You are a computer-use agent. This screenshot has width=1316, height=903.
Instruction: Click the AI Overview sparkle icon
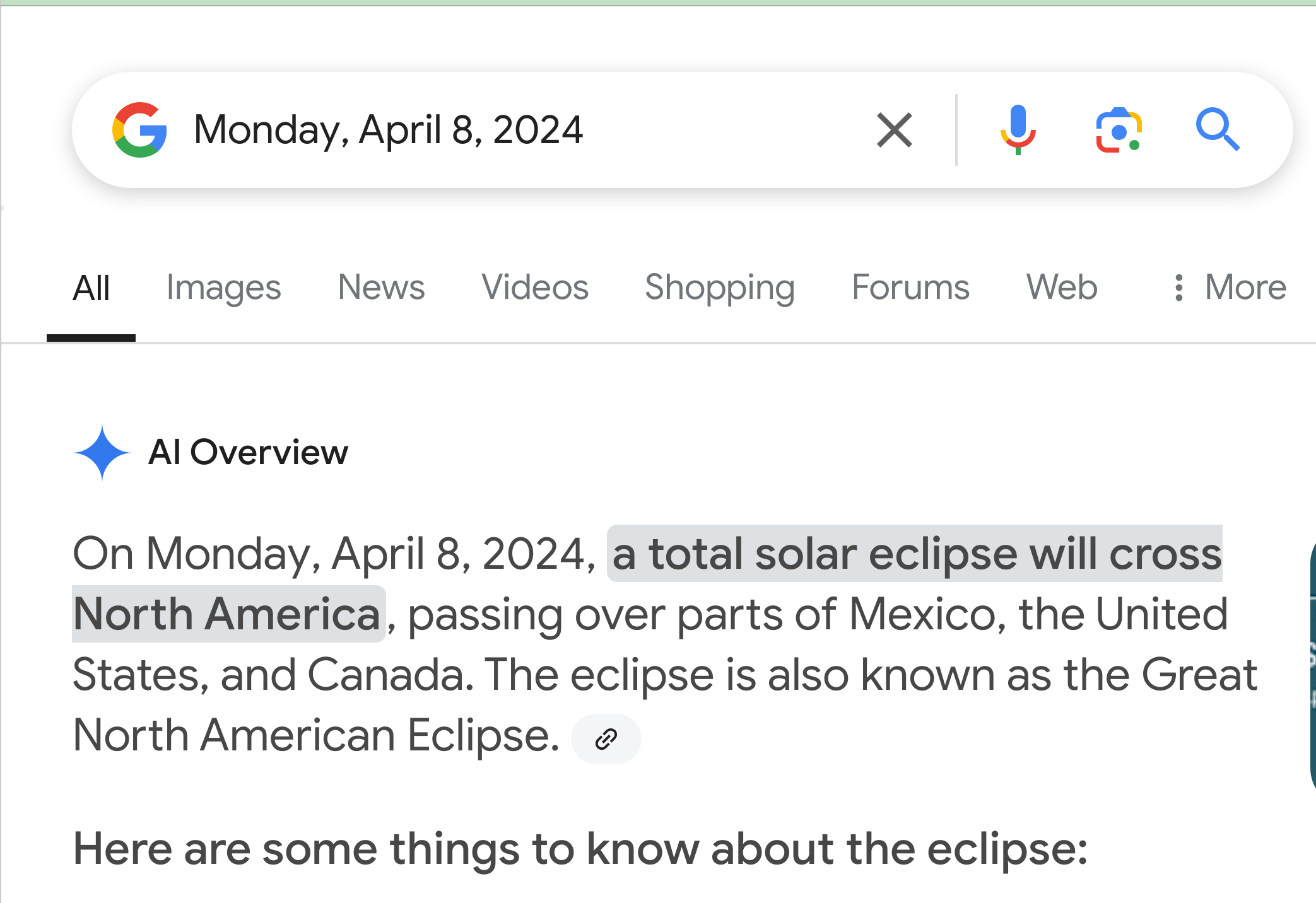click(102, 453)
